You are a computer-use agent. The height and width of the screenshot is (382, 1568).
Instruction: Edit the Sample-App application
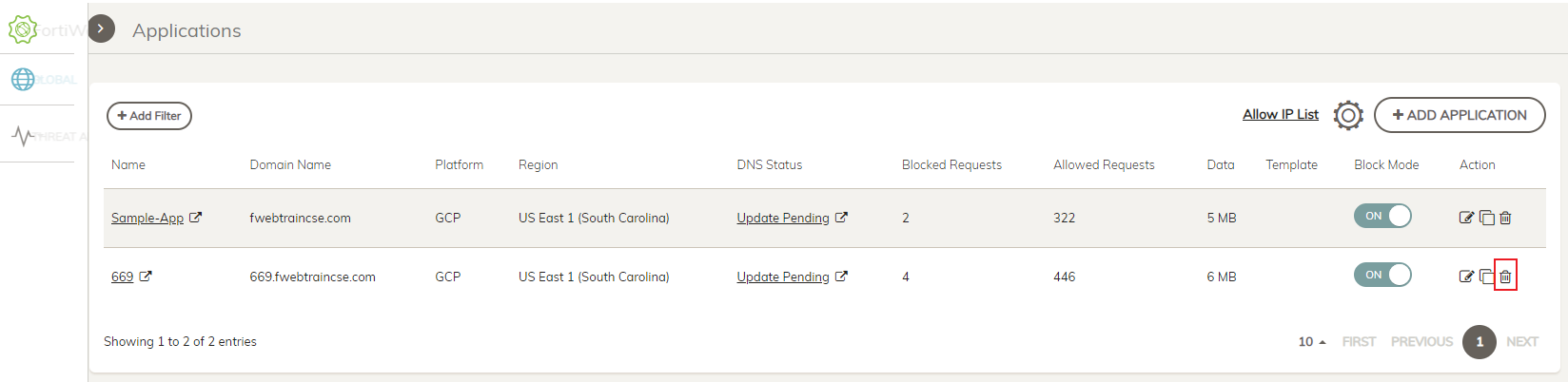click(x=1466, y=218)
